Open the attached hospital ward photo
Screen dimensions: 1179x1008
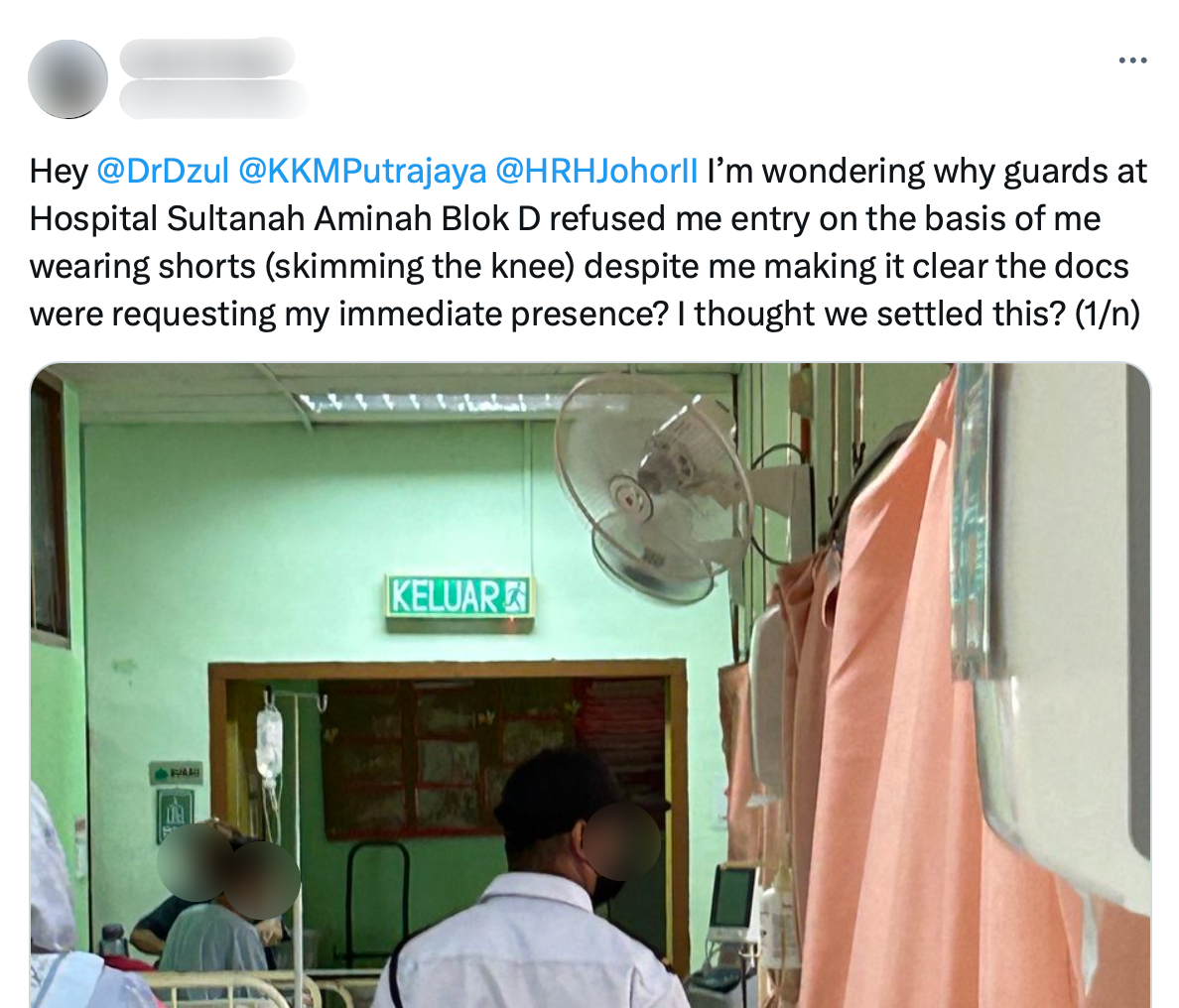click(x=590, y=685)
